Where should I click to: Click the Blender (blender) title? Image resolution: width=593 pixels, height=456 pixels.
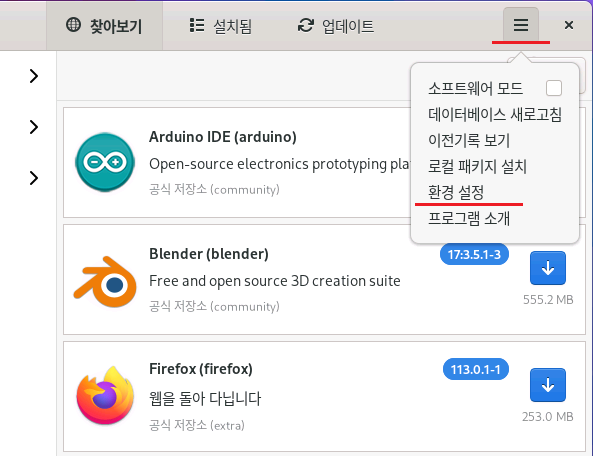click(209, 254)
